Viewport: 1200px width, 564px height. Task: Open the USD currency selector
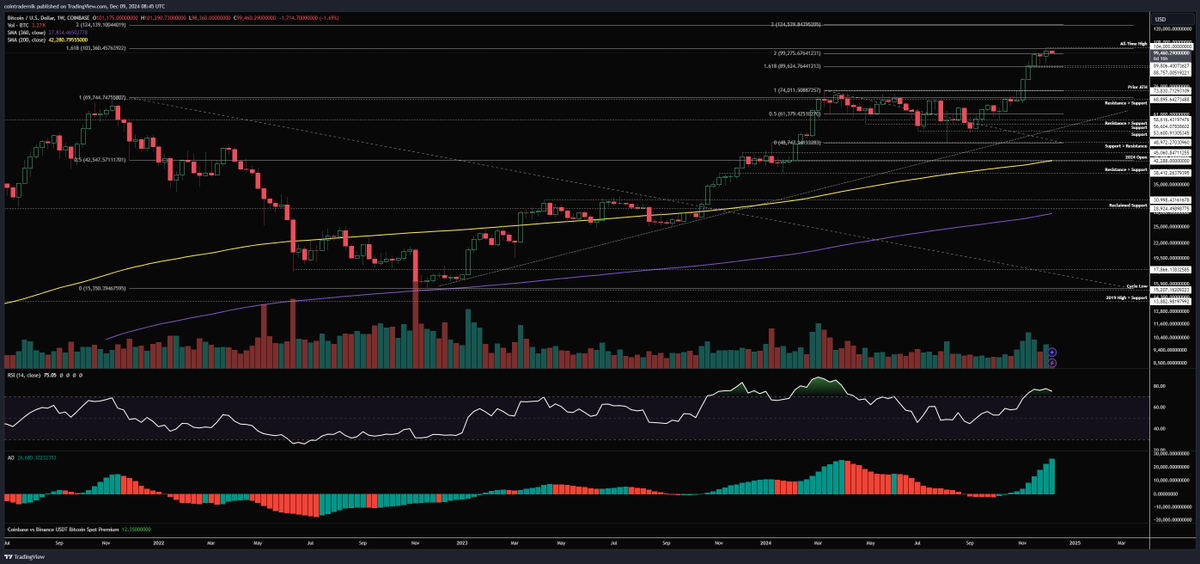point(1160,20)
